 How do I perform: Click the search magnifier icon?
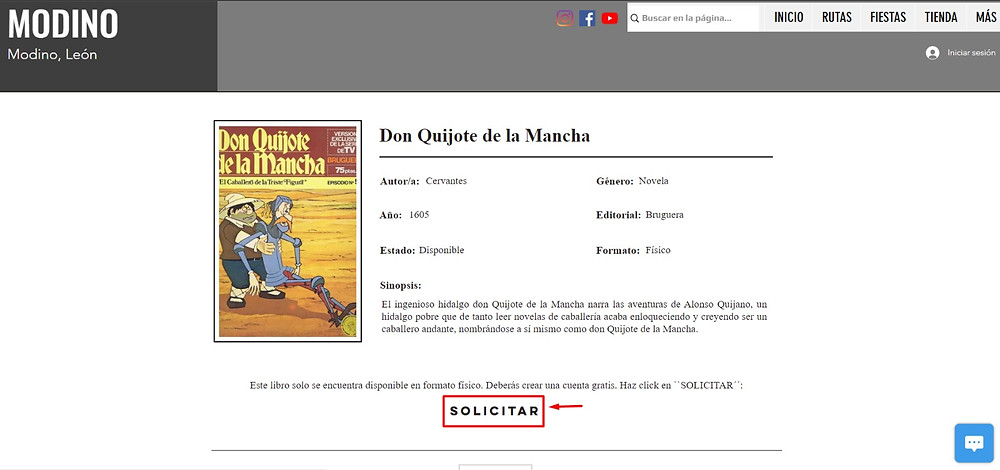635,18
